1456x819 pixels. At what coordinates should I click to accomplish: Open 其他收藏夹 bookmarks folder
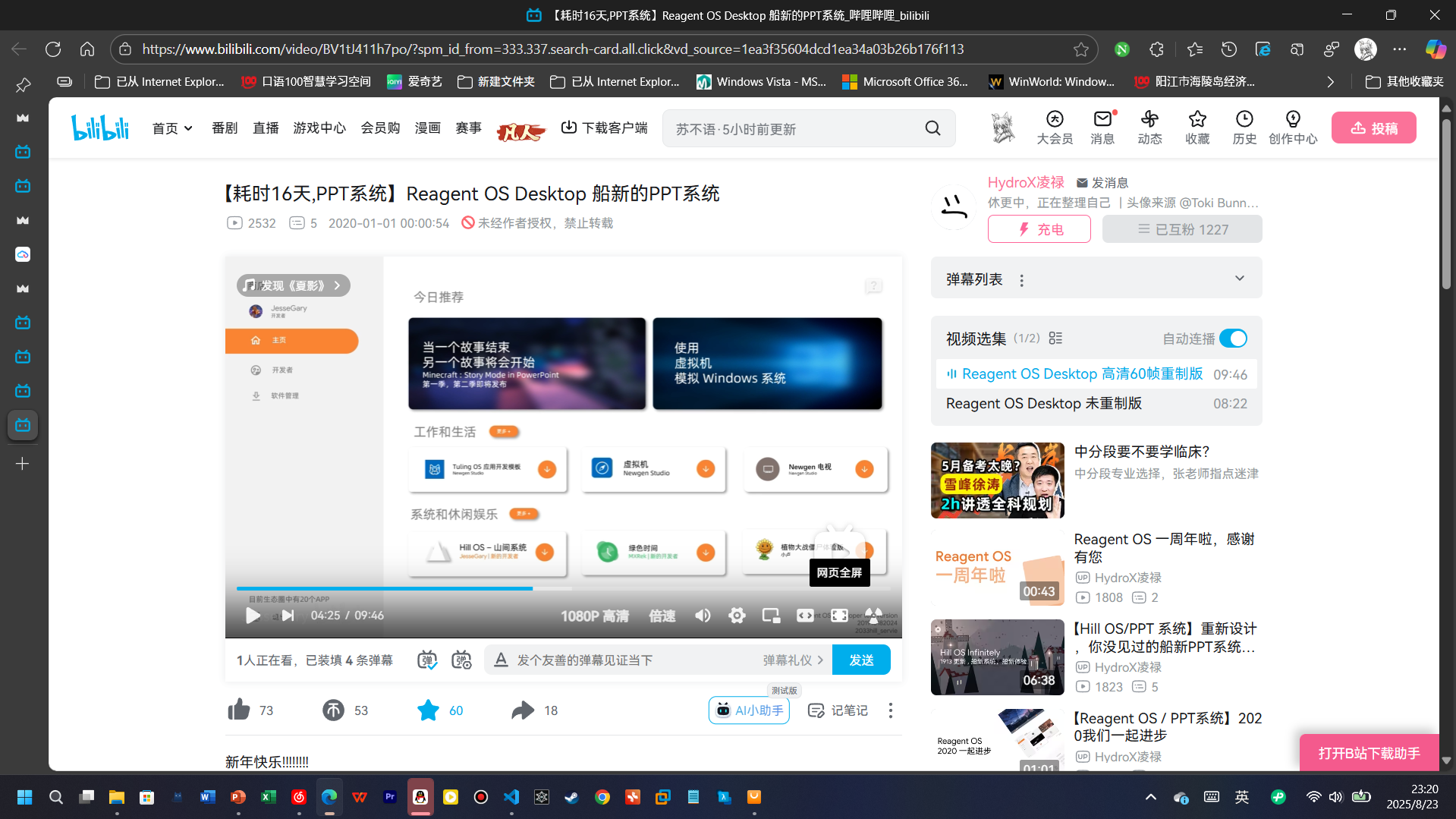pos(1404,81)
